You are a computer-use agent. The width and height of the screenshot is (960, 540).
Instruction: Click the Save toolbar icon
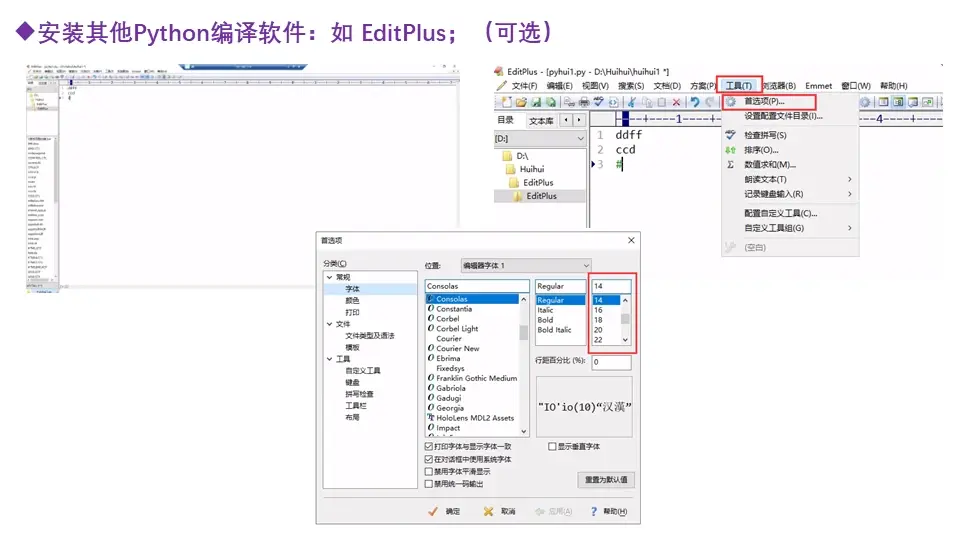[x=536, y=102]
